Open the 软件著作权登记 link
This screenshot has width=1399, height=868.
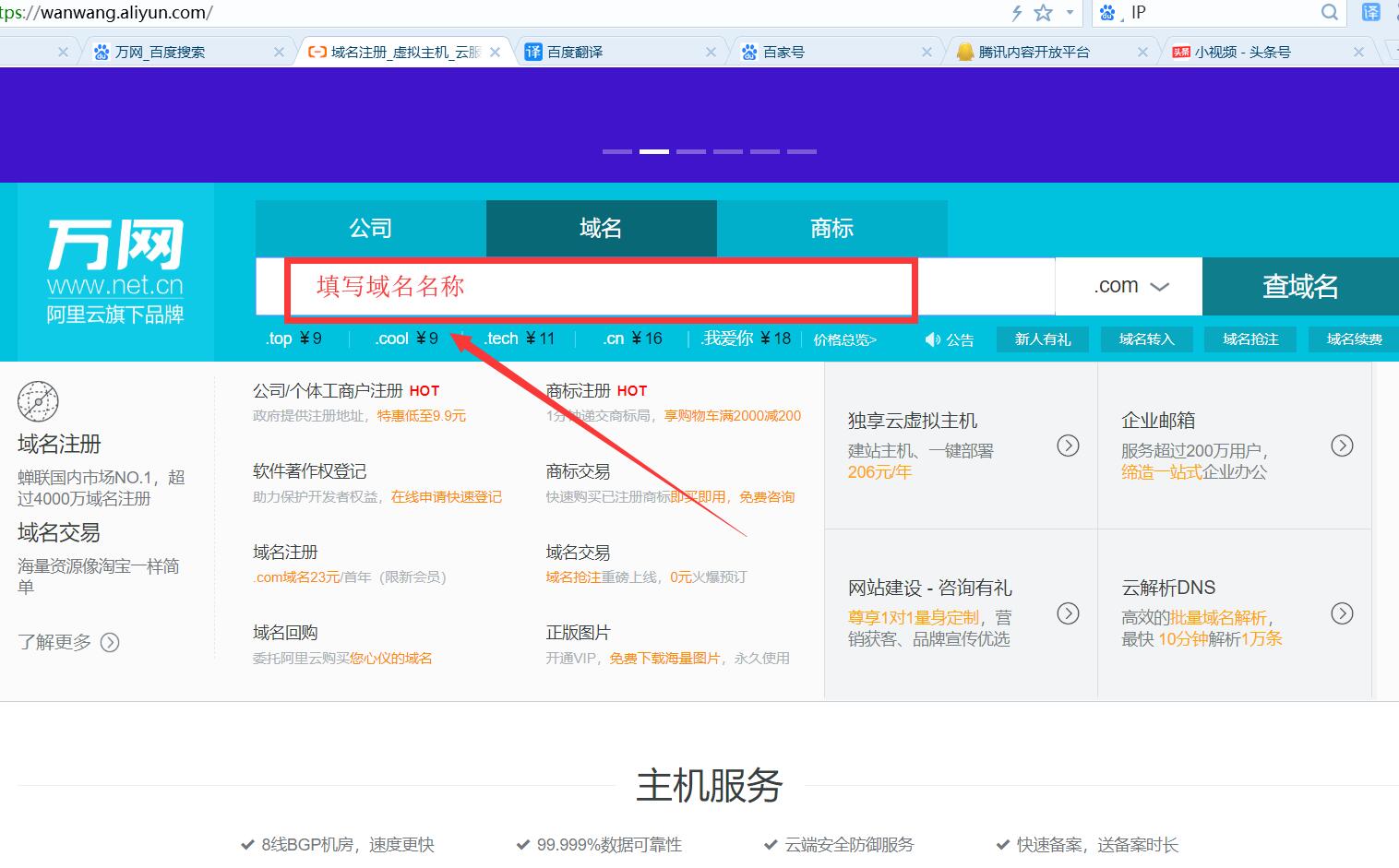pos(310,470)
